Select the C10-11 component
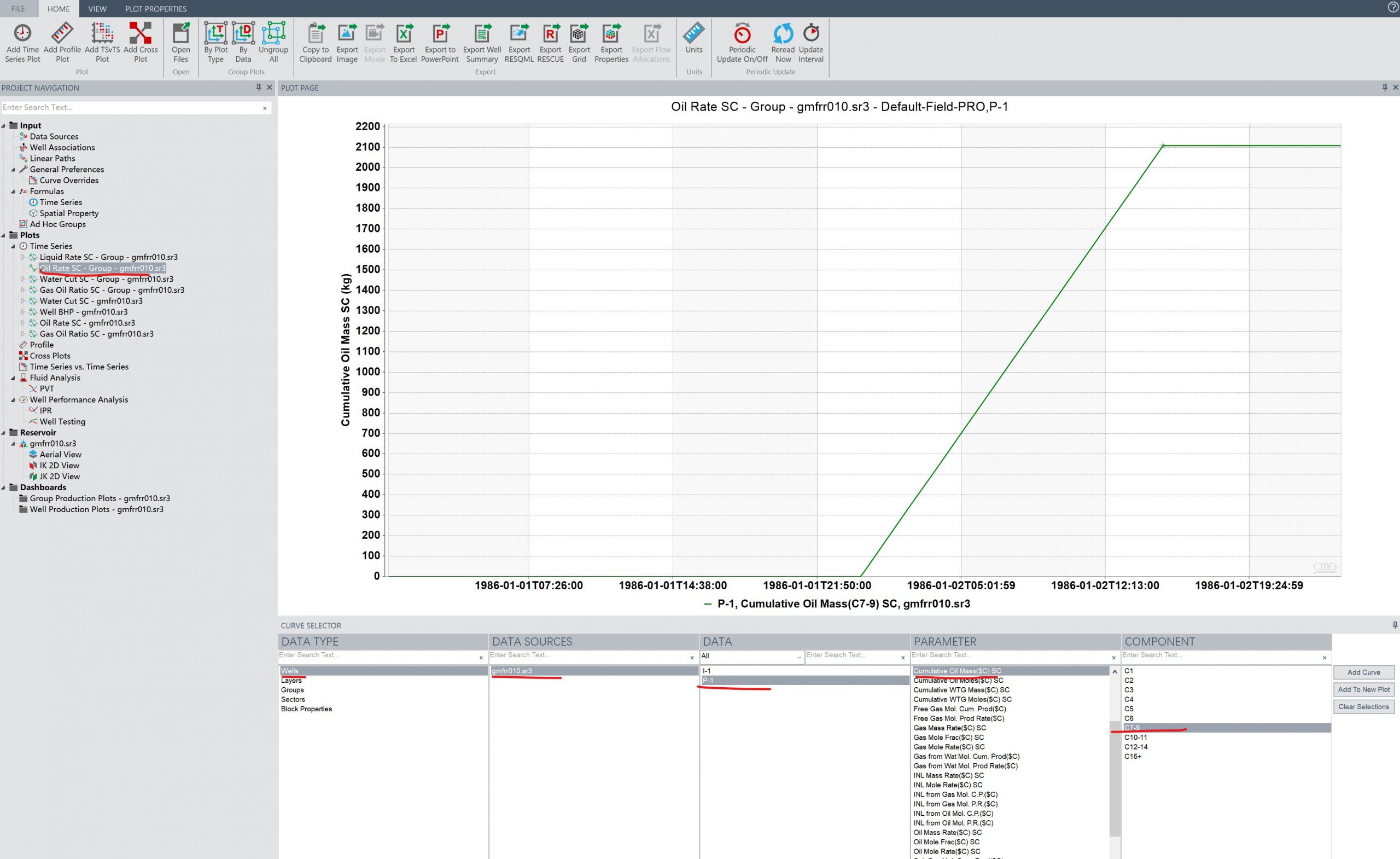 [x=1135, y=738]
